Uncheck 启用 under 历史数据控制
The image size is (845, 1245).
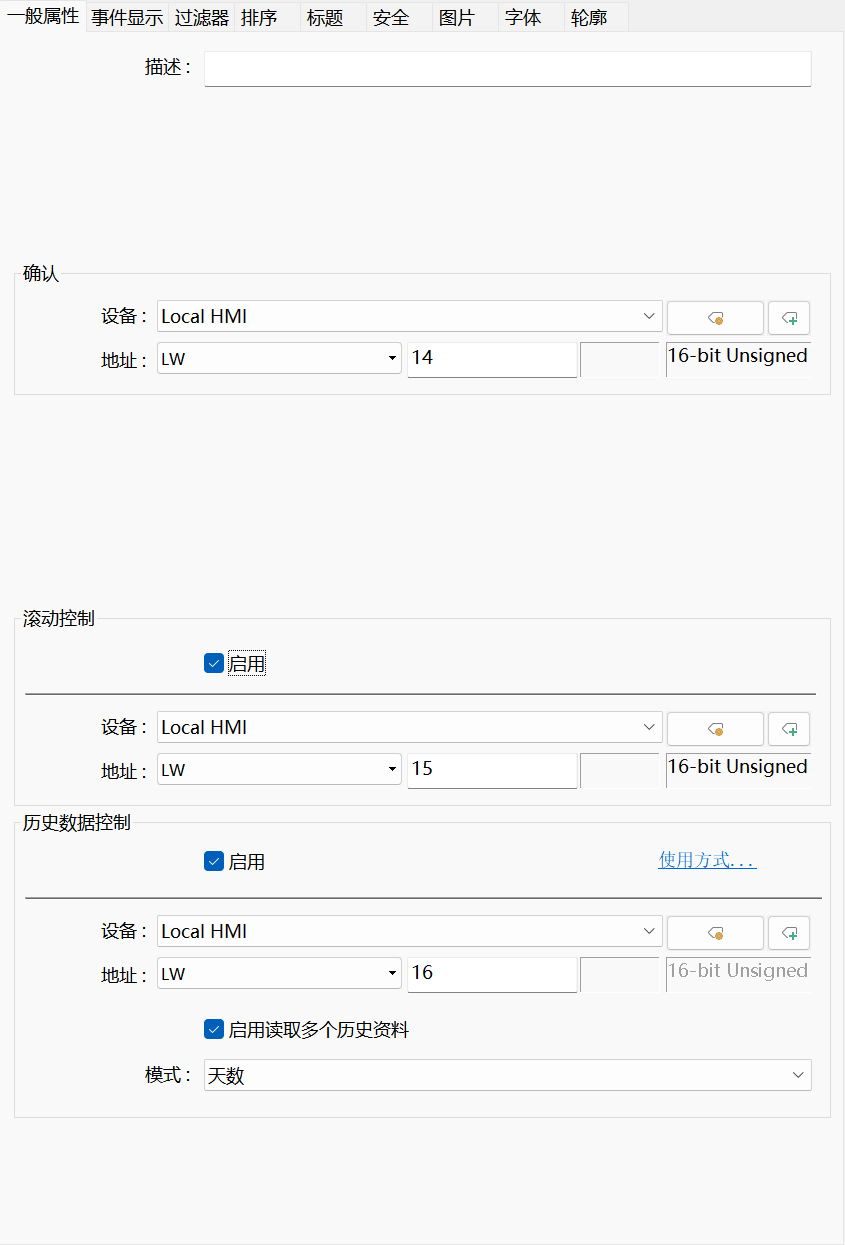click(214, 861)
